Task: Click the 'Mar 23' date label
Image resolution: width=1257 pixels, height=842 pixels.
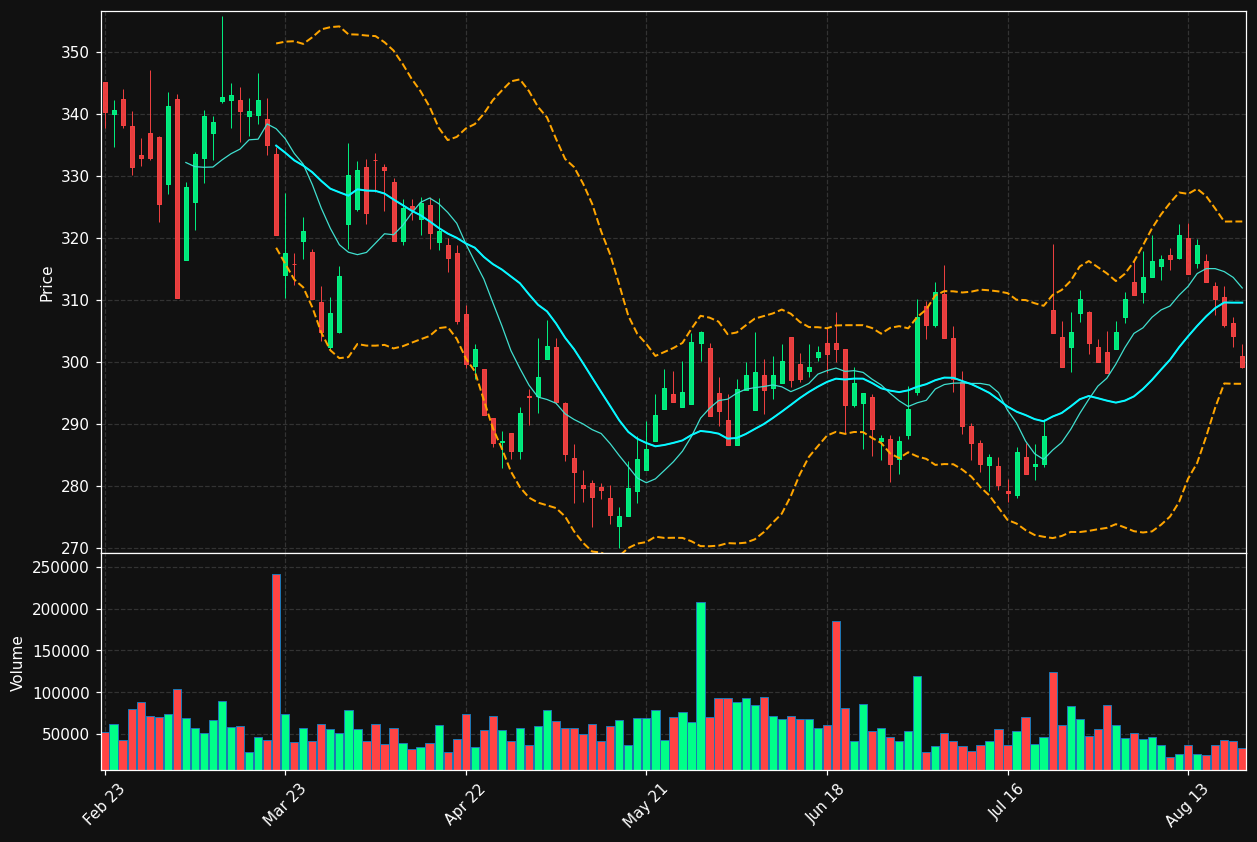Action: (x=285, y=804)
